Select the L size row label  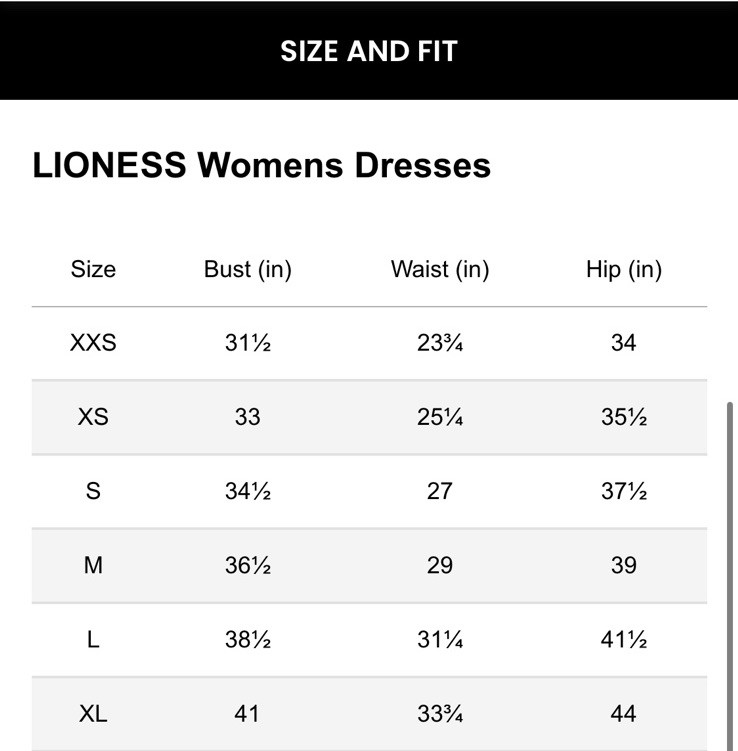93,639
